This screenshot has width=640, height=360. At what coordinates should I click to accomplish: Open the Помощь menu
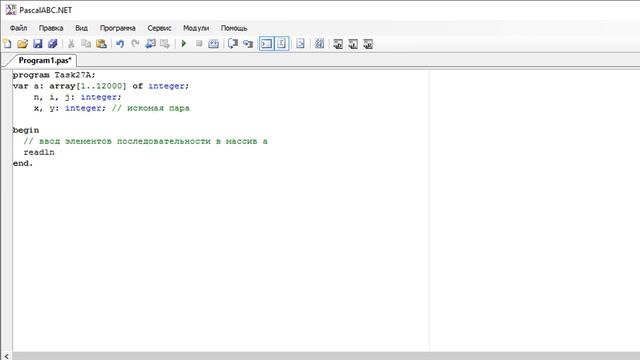pyautogui.click(x=234, y=28)
